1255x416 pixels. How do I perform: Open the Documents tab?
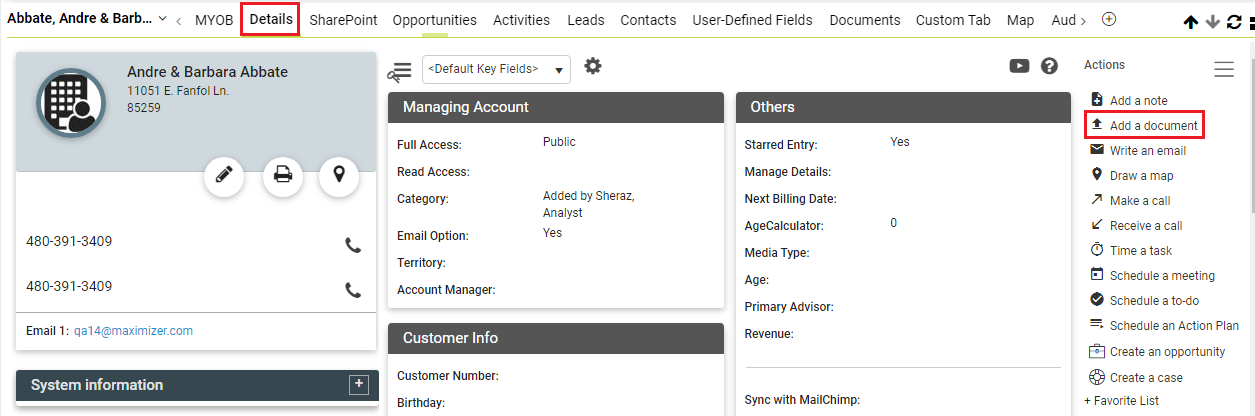pyautogui.click(x=865, y=20)
